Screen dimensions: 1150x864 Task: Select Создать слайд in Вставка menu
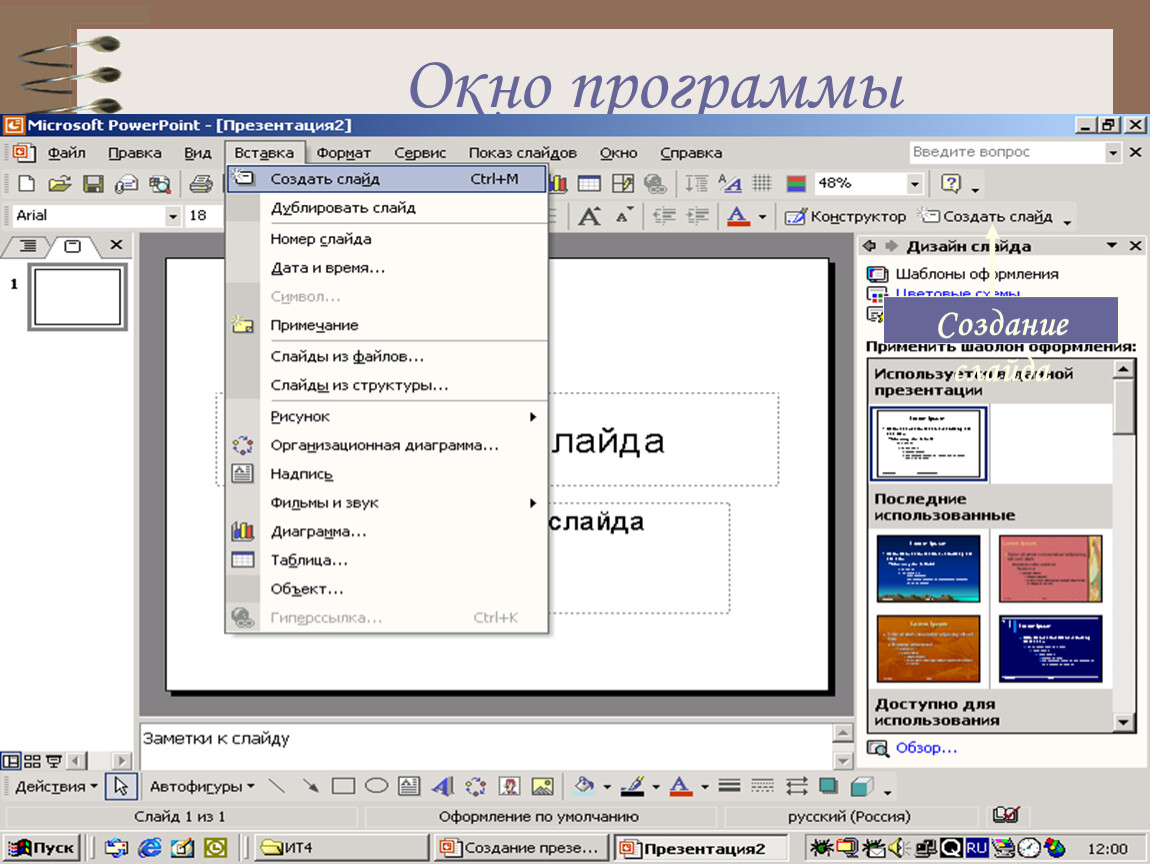[x=387, y=179]
